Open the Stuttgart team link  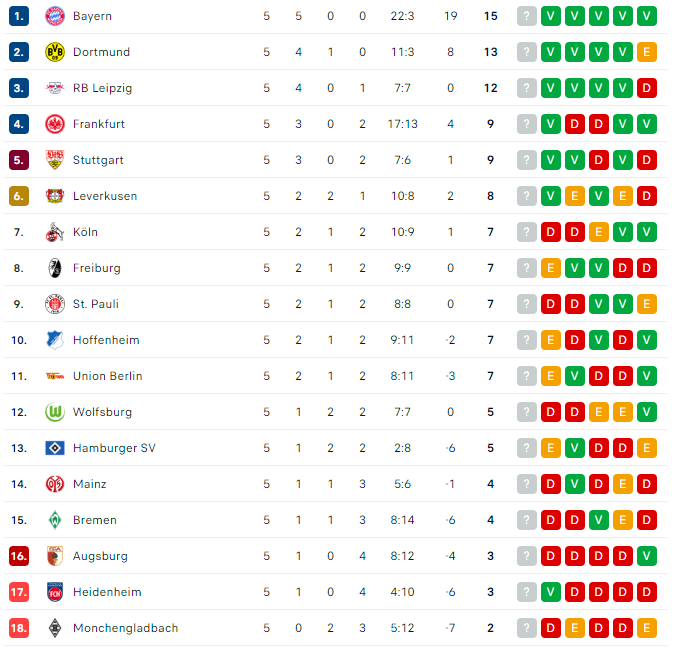pos(98,160)
